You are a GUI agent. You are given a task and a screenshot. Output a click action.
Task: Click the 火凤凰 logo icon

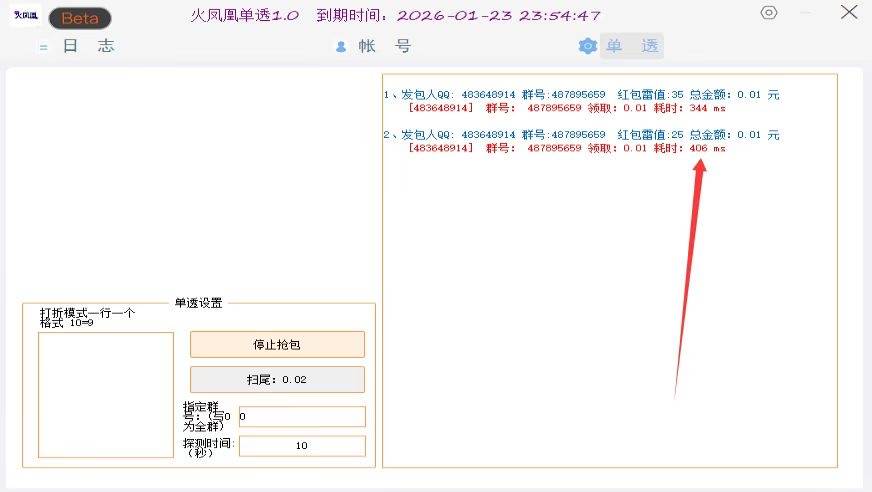point(26,16)
